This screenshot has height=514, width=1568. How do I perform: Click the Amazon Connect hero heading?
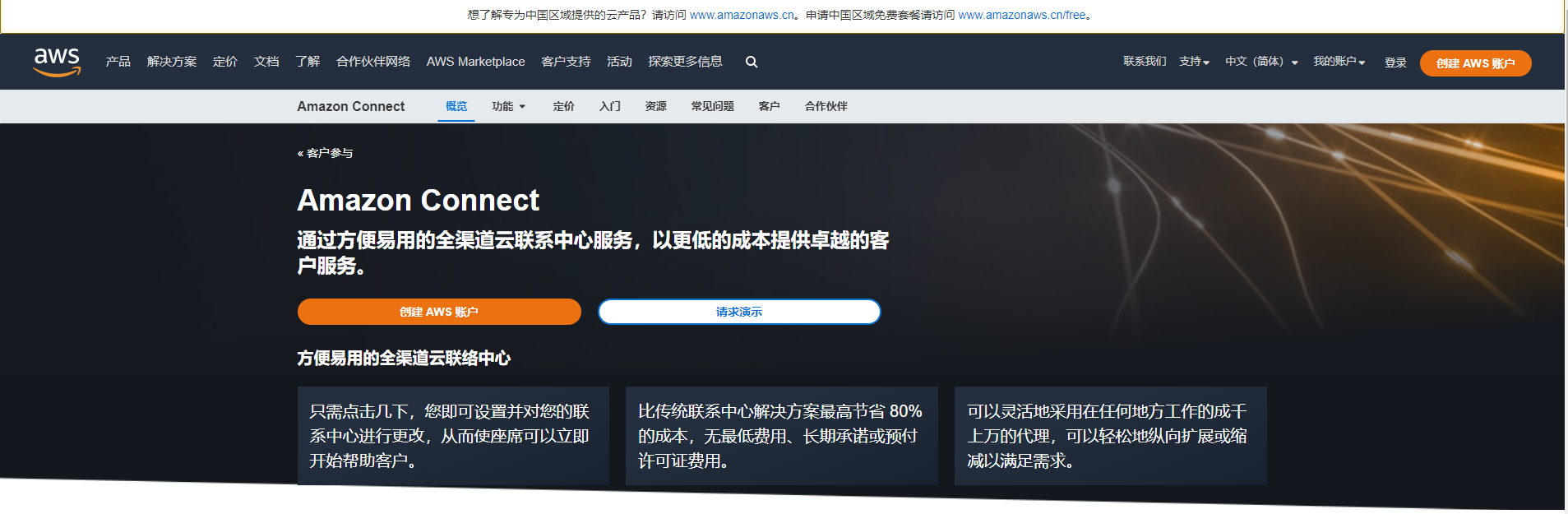tap(419, 200)
